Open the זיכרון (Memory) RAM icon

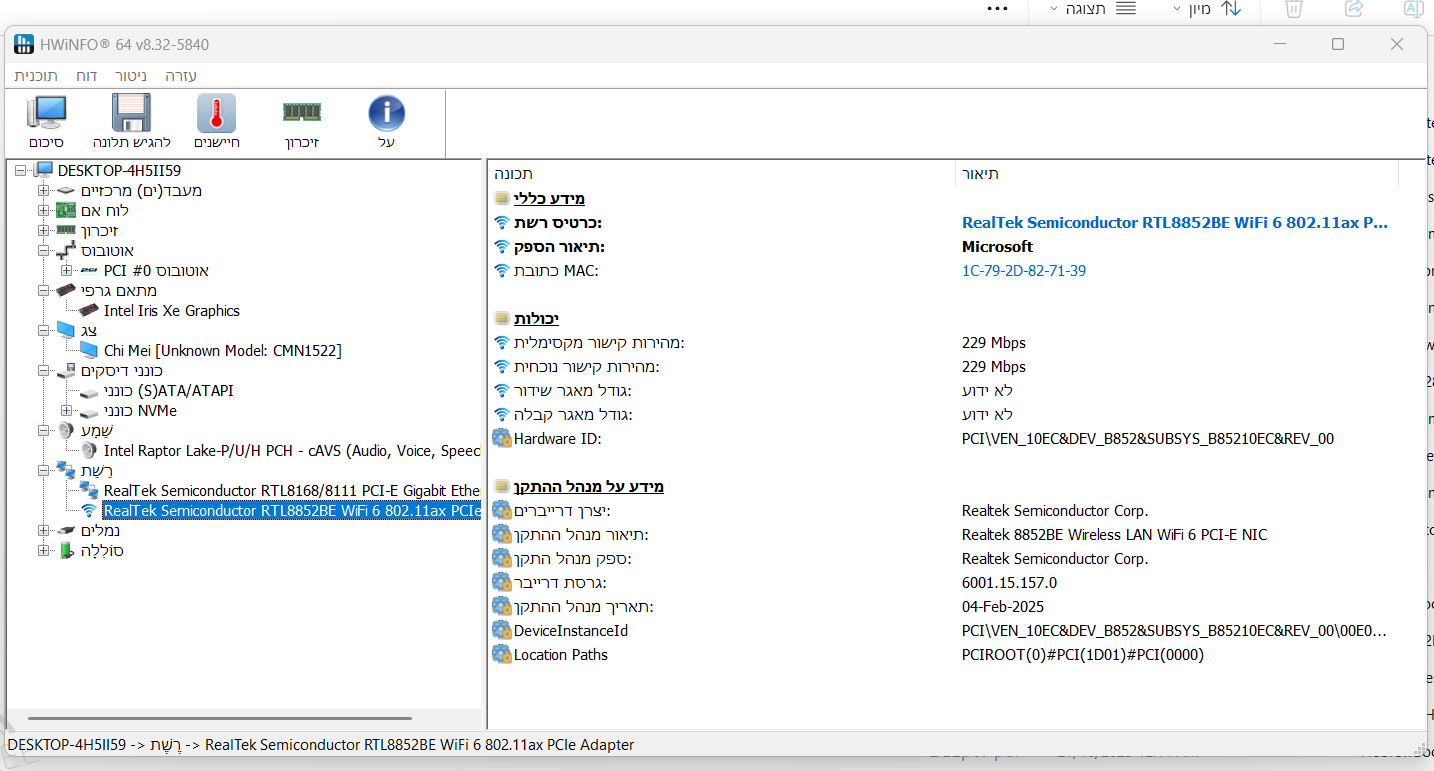pos(301,113)
